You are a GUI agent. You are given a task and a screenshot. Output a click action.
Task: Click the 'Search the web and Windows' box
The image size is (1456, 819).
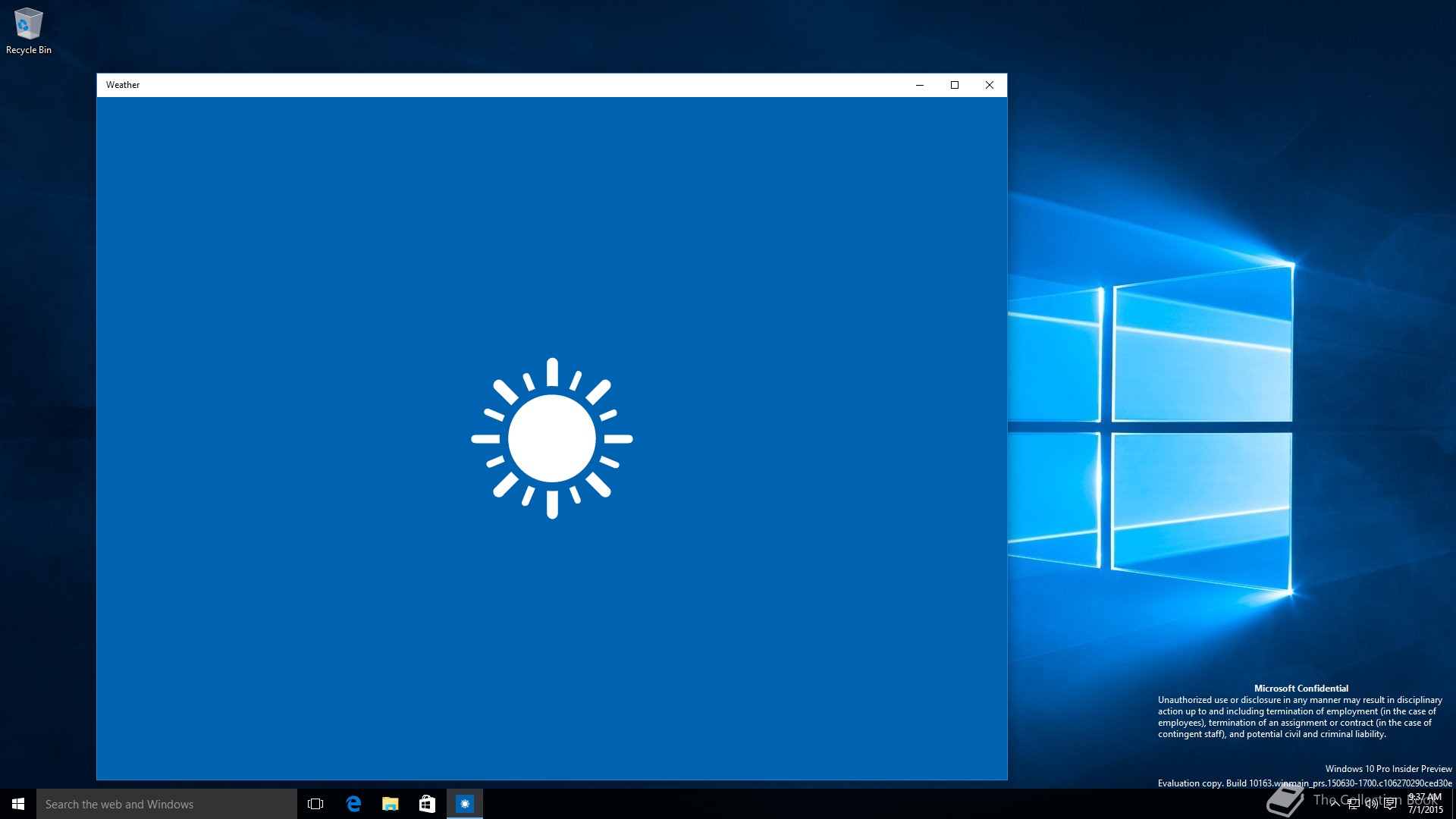coord(167,804)
